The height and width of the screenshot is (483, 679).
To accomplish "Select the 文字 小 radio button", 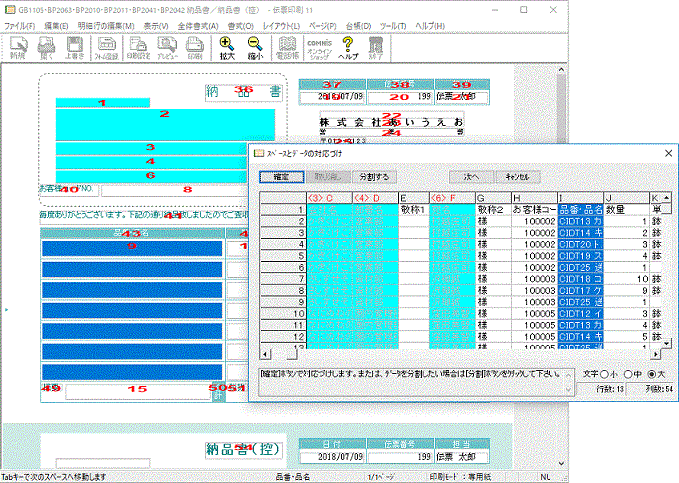I will tap(605, 374).
